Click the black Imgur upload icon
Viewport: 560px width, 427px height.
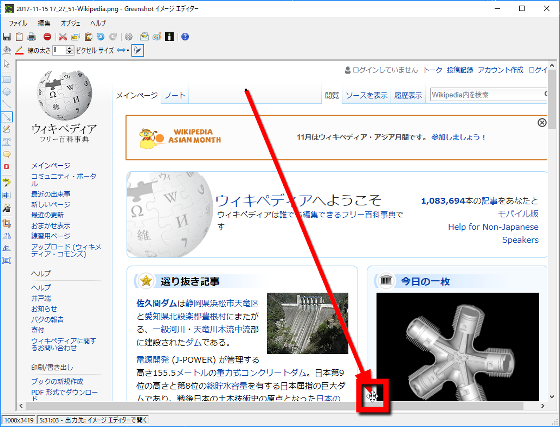(x=169, y=36)
